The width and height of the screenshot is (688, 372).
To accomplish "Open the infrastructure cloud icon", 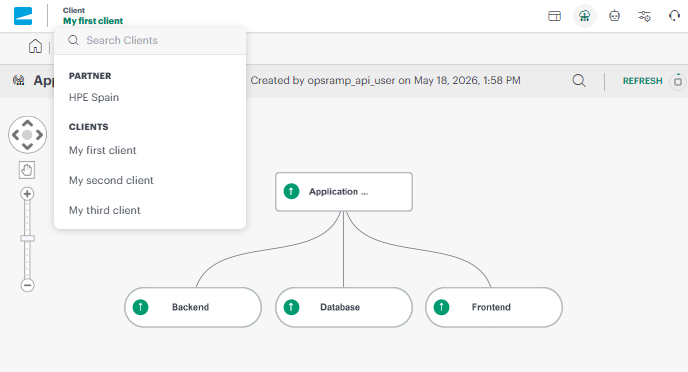I will pos(584,16).
